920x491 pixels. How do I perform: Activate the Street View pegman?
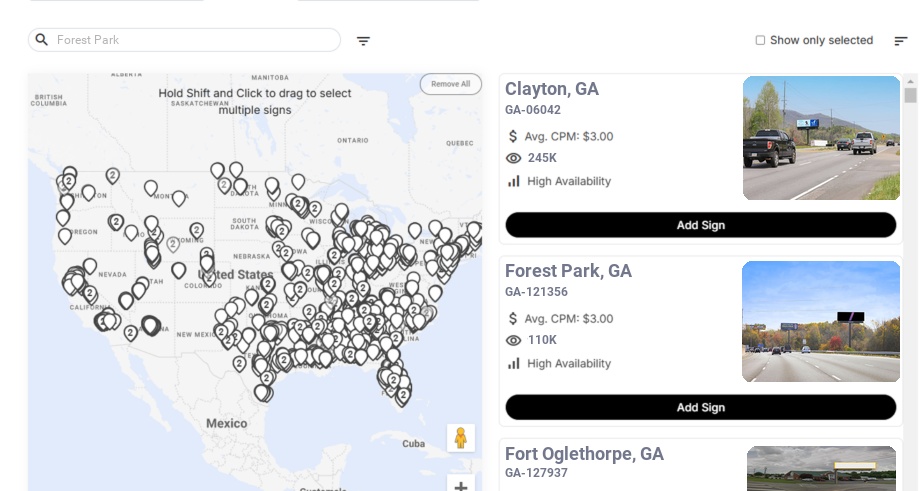pyautogui.click(x=460, y=438)
